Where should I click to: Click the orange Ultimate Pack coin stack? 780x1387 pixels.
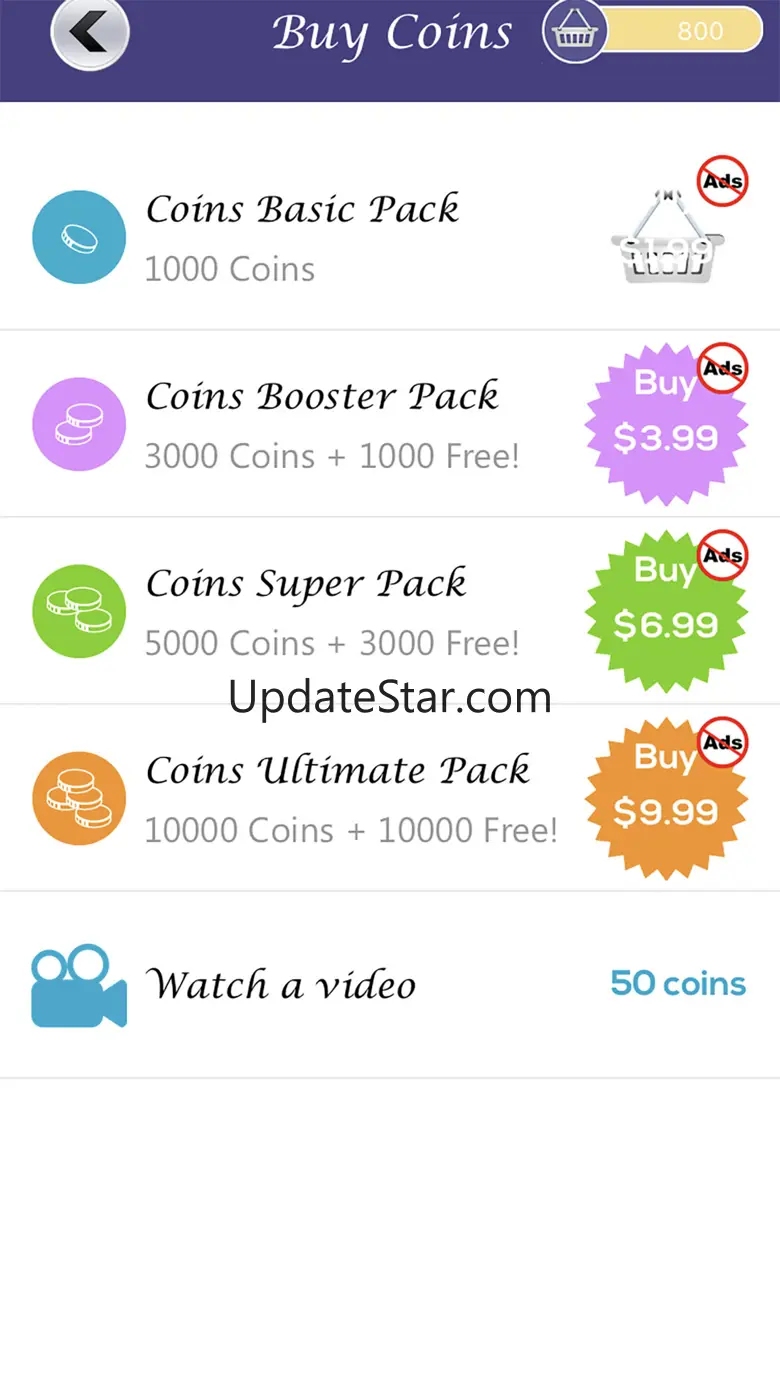79,798
